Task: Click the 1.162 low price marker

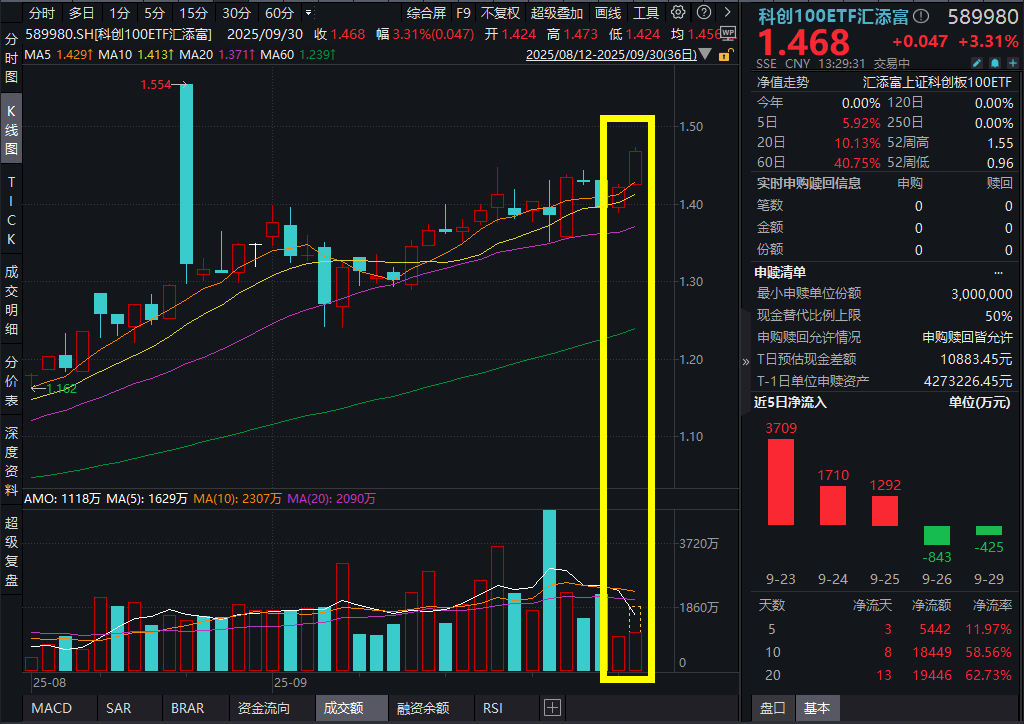Action: 62,388
